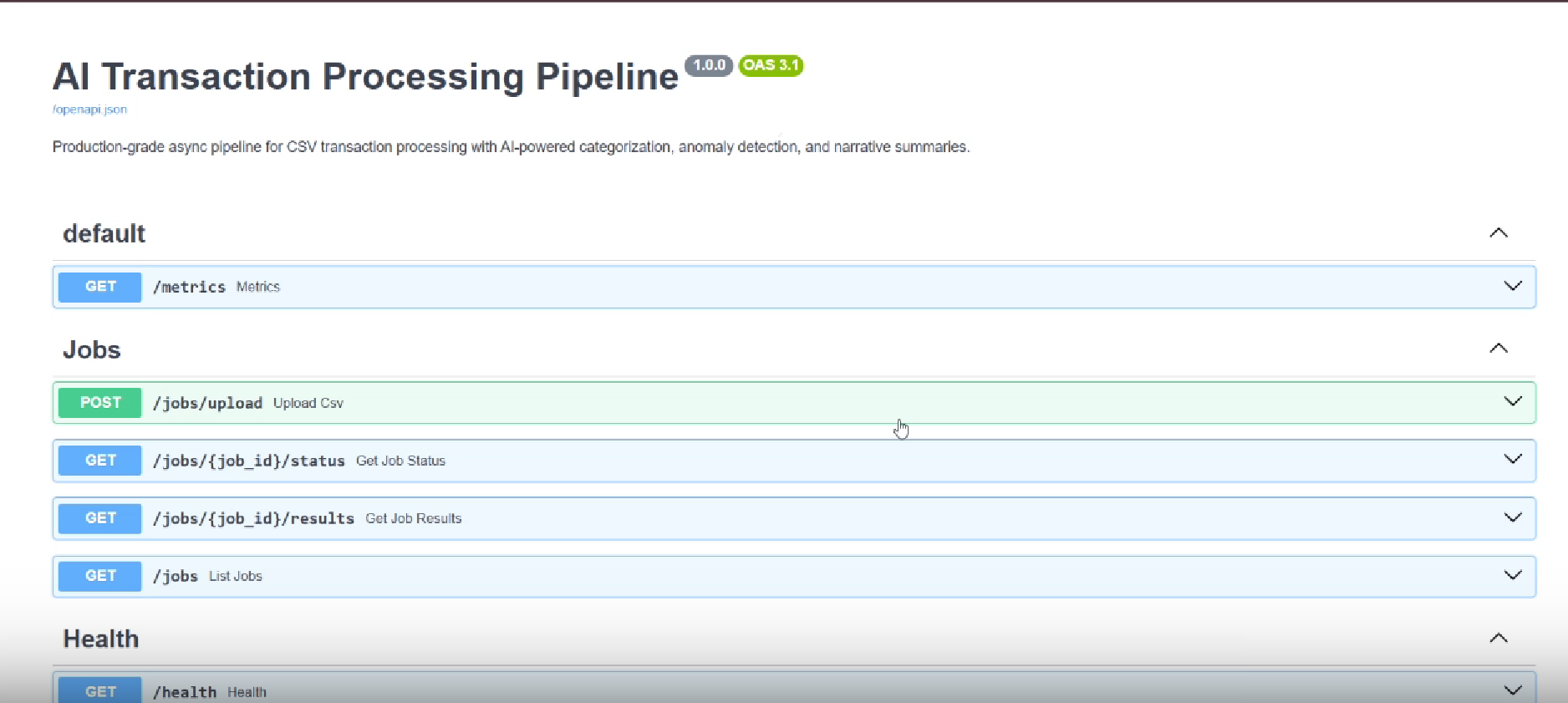Screen dimensions: 1568x703
Task: Open the /jobs path link
Action: [176, 576]
